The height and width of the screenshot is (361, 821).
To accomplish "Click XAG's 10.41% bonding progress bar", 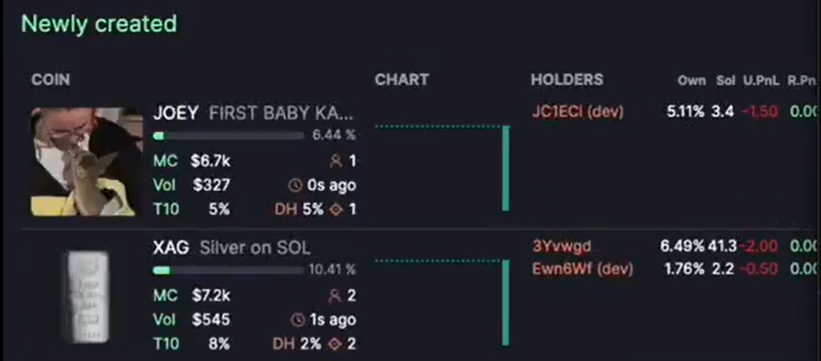I will (x=228, y=270).
